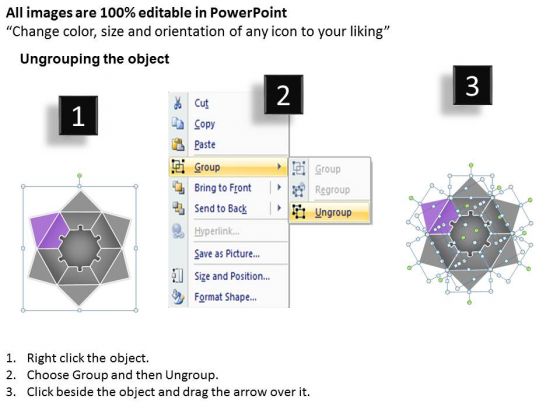Click the Group icon in the context menu

point(178,166)
